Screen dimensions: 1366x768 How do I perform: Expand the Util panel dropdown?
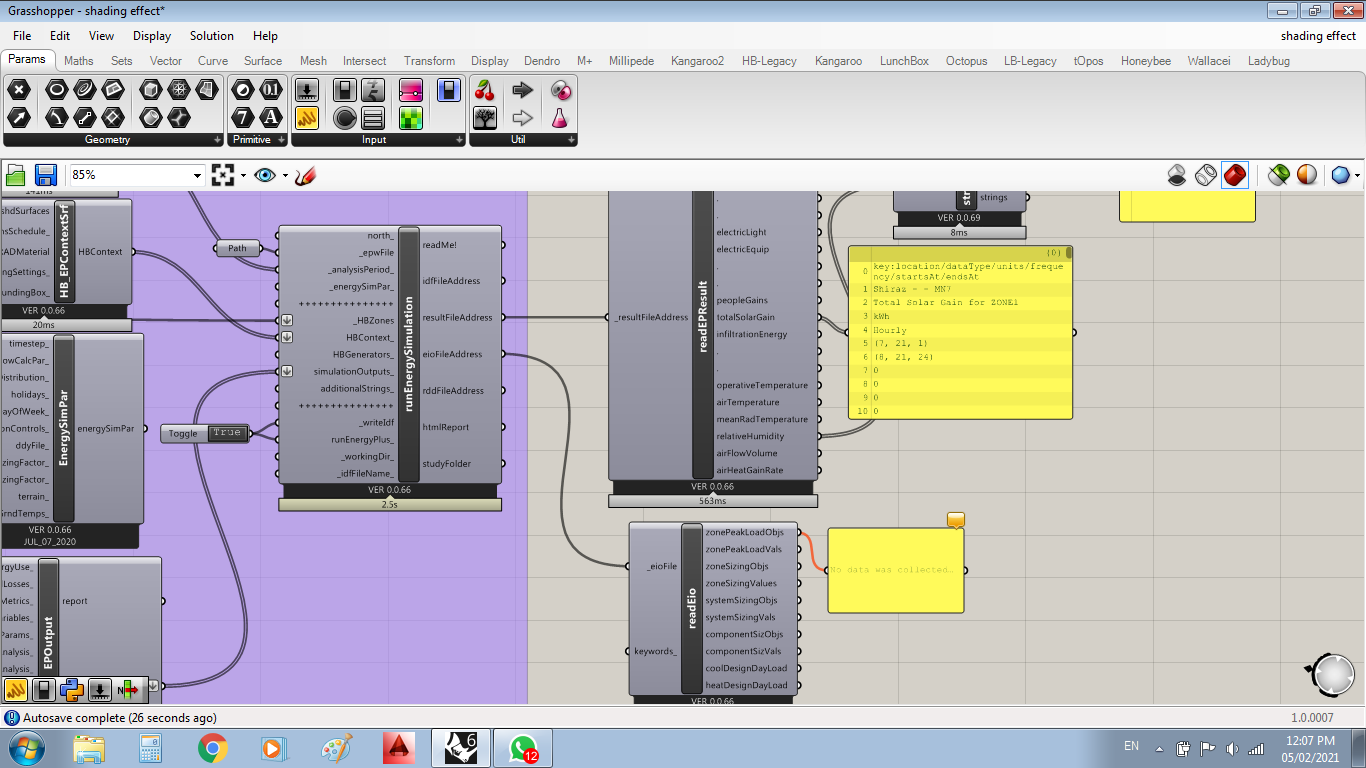click(571, 140)
